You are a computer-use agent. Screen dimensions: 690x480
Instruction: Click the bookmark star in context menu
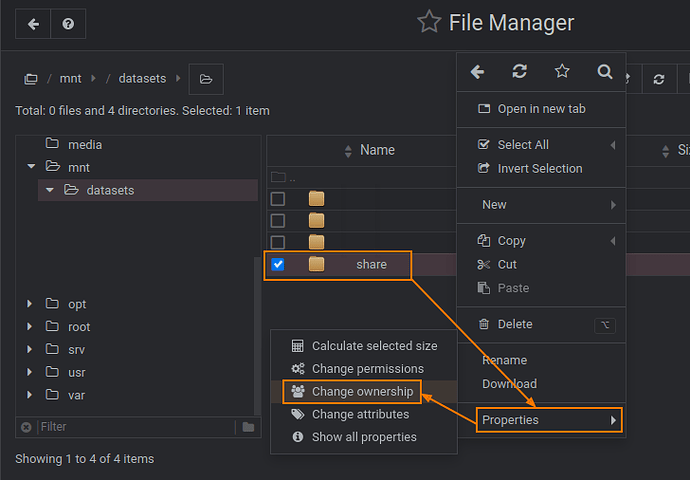[562, 72]
